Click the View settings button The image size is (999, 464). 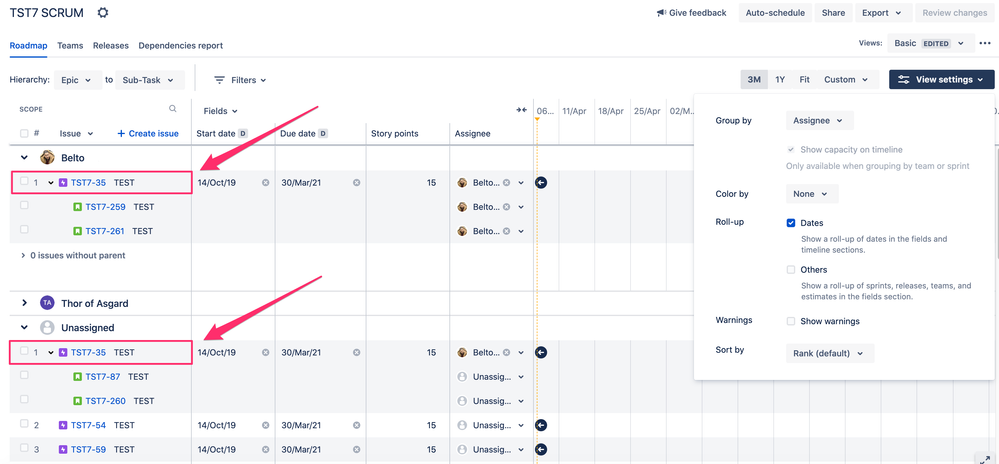(x=942, y=80)
